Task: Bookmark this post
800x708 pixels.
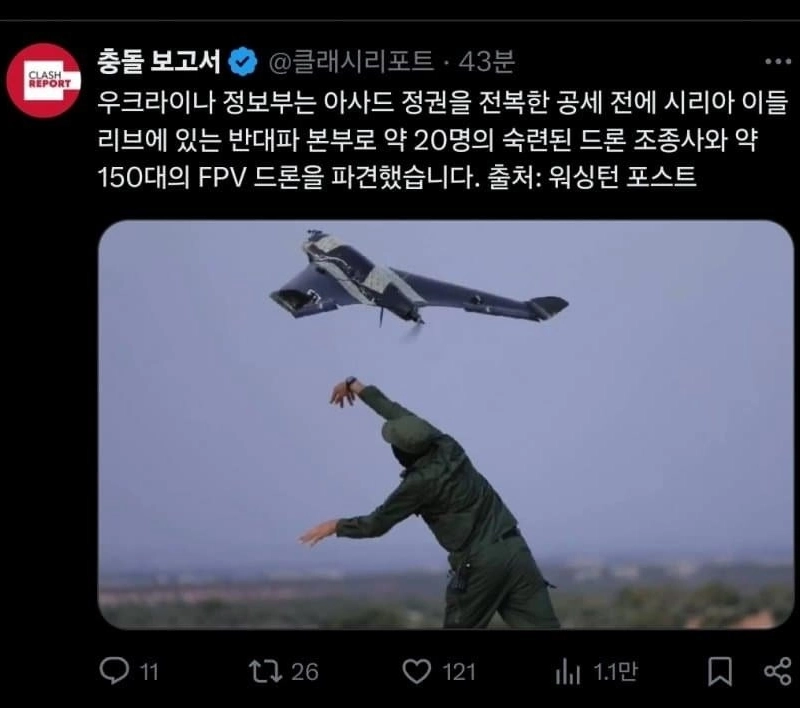Action: (720, 671)
